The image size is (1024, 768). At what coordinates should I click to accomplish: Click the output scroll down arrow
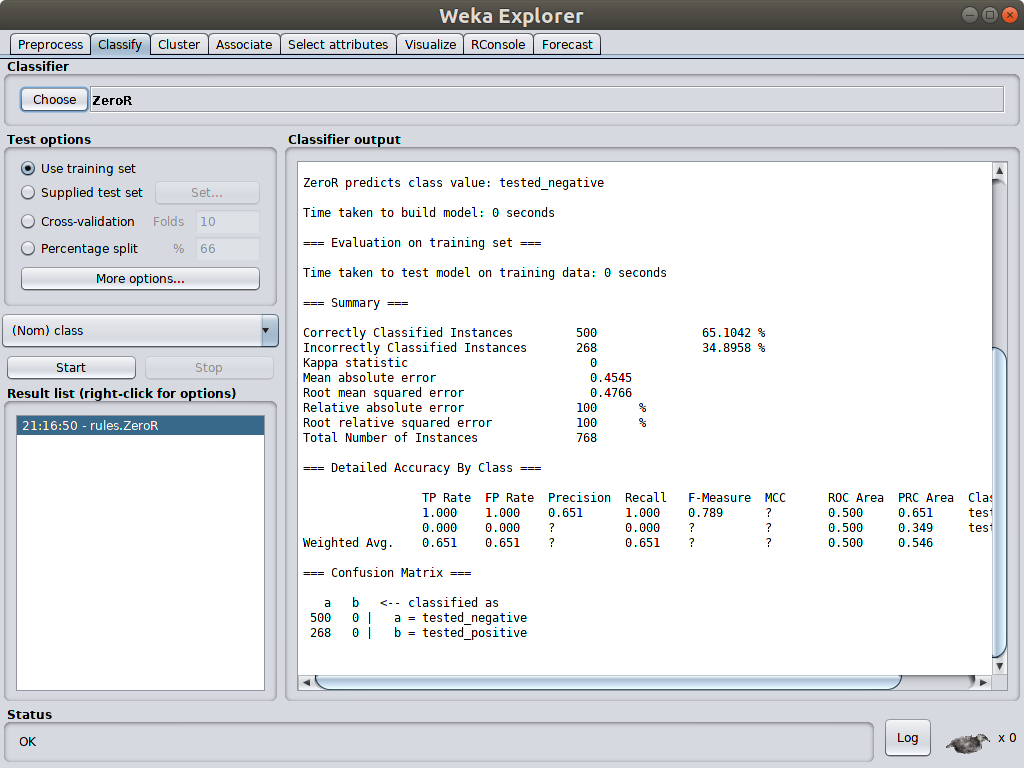click(999, 667)
